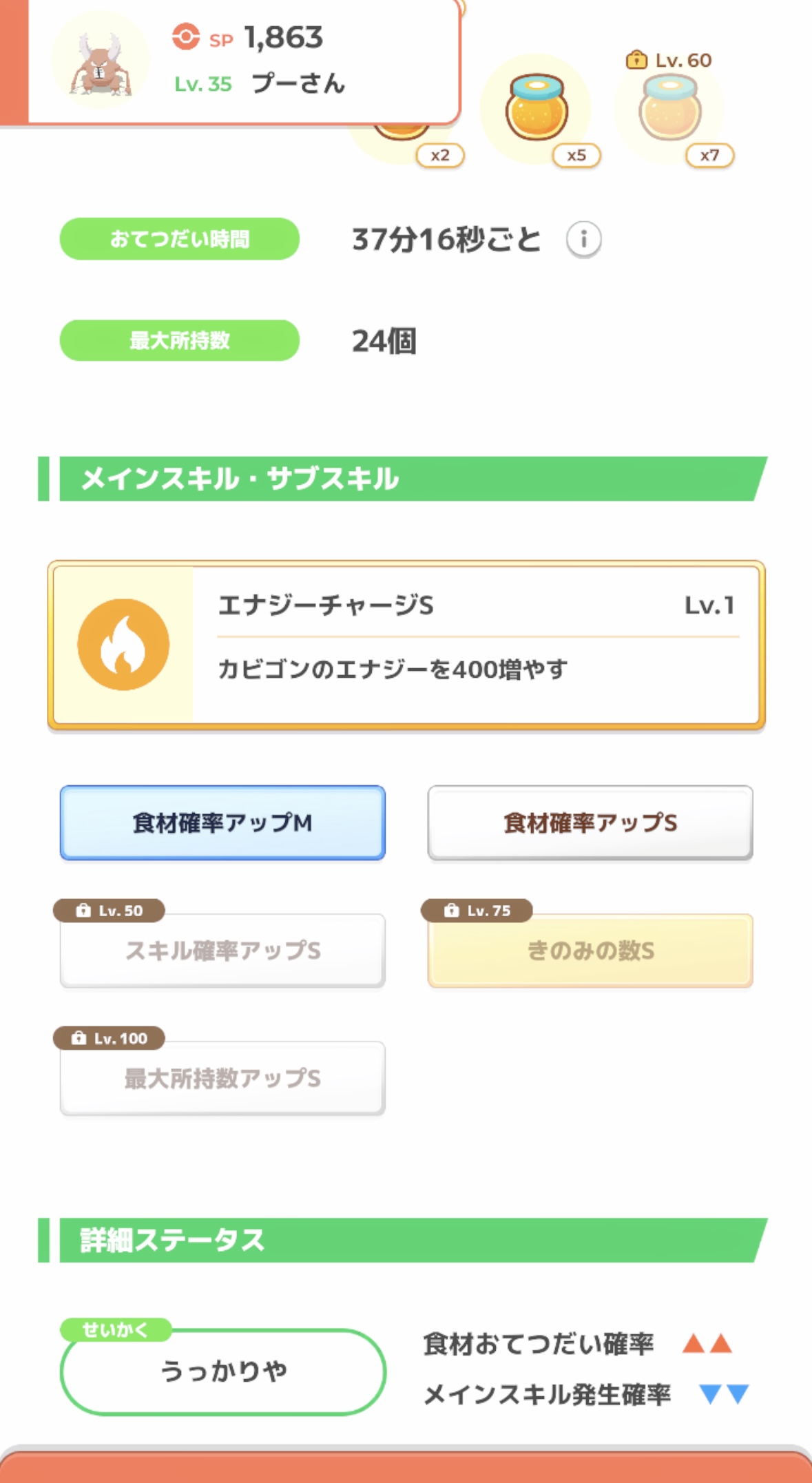This screenshot has width=812, height=1483.
Task: Tap the 詳細ステータス section header
Action: pyautogui.click(x=406, y=1241)
